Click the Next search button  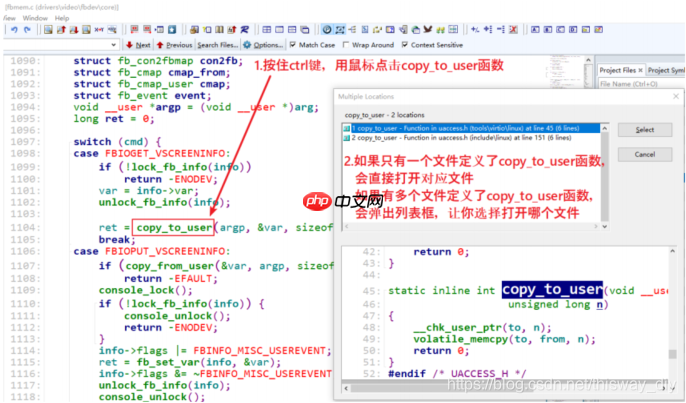[x=138, y=45]
